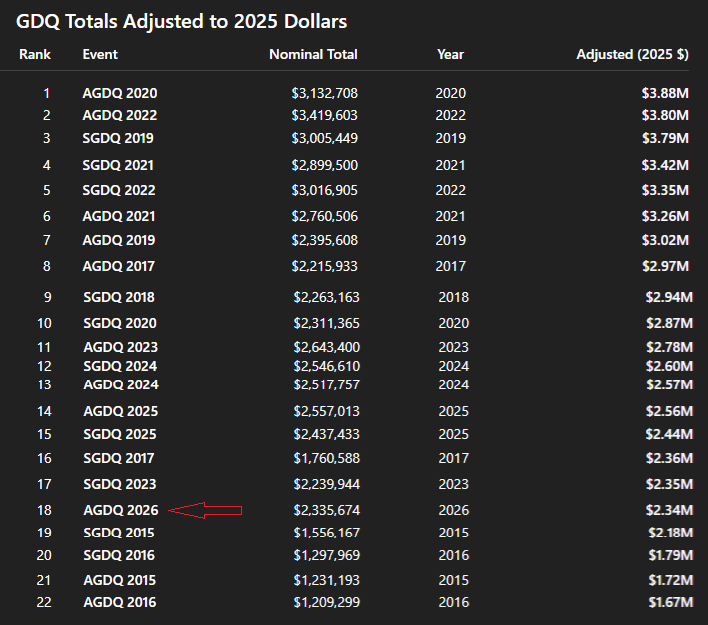This screenshot has height=625, width=708.
Task: Click adjusted value $3.88M
Action: coord(666,93)
